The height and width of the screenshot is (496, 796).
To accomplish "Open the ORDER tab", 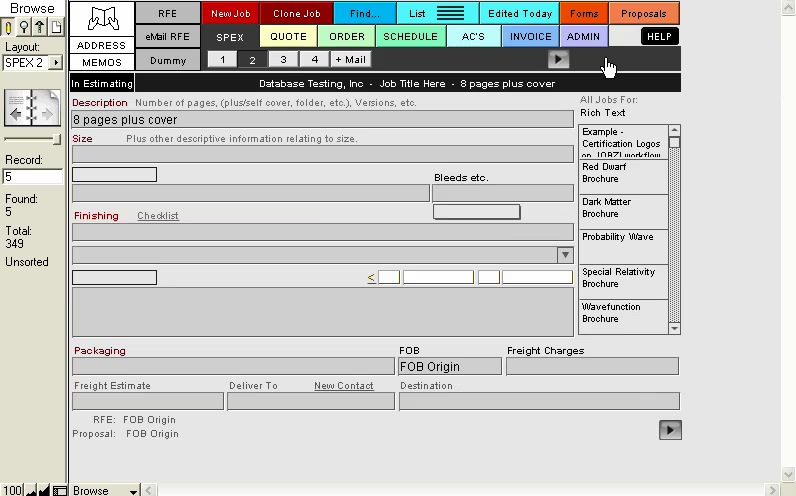I will pos(347,37).
